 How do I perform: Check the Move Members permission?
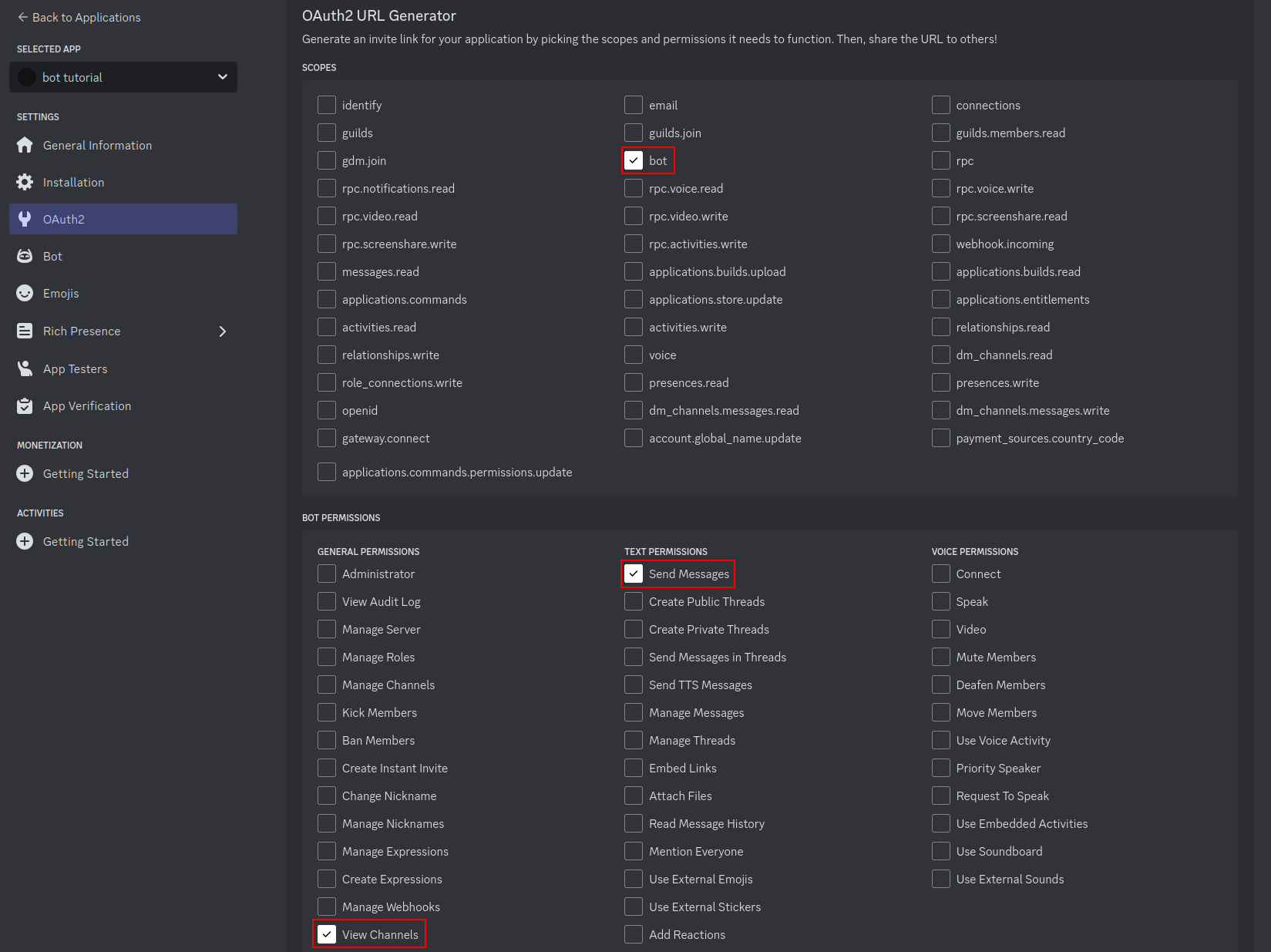click(941, 712)
